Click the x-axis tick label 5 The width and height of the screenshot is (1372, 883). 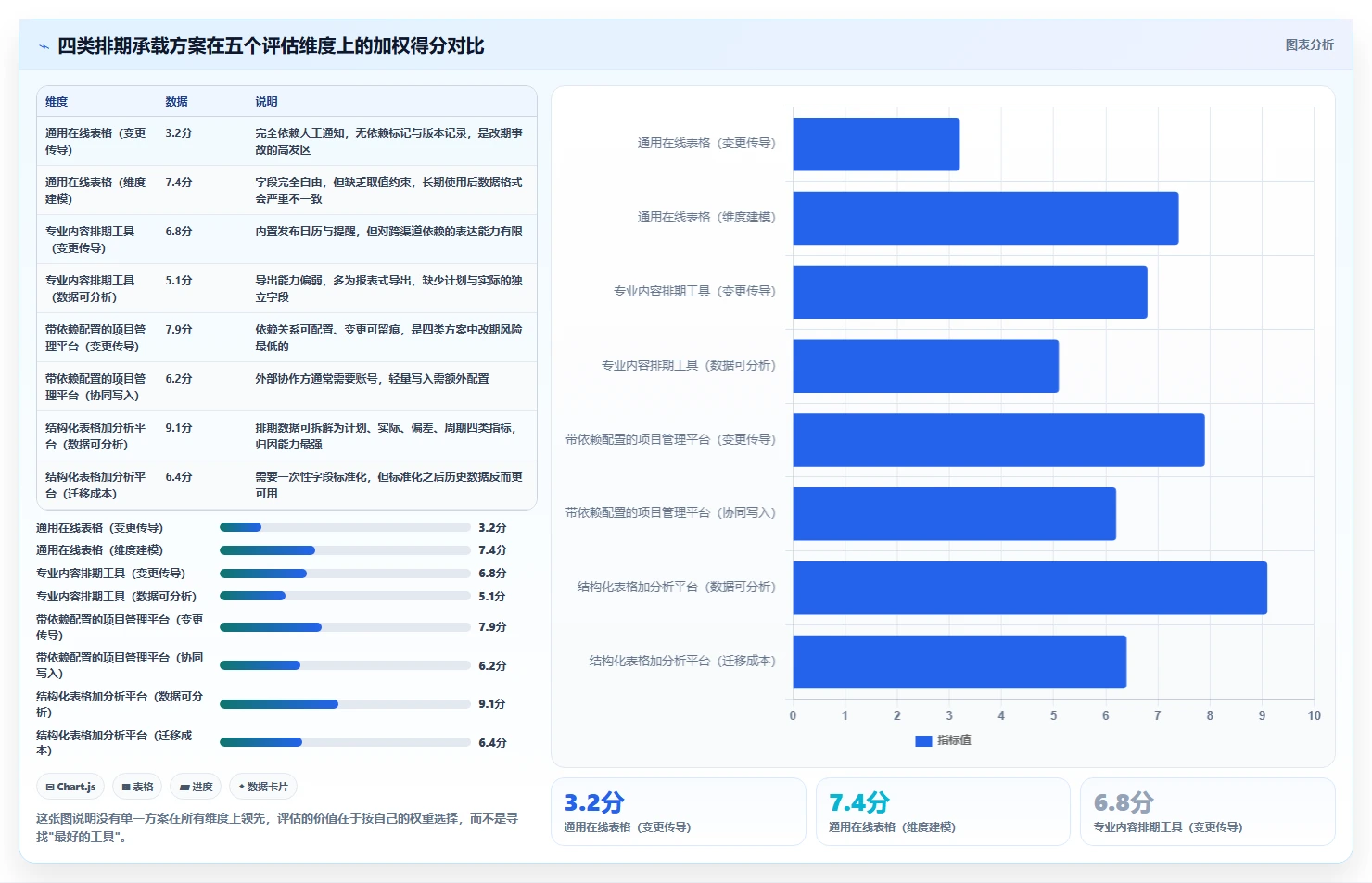1053,716
